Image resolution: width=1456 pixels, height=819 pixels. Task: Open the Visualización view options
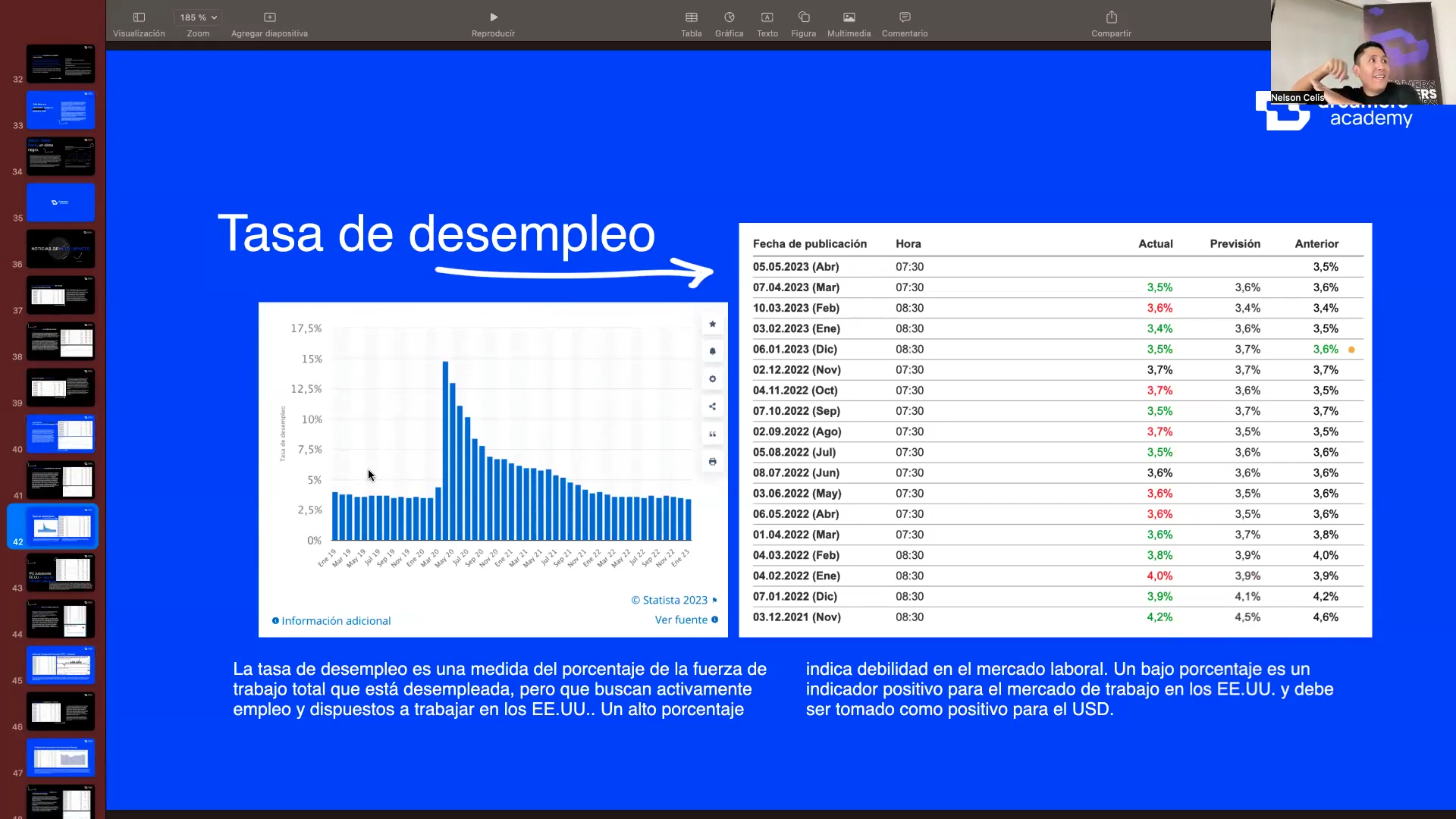139,17
